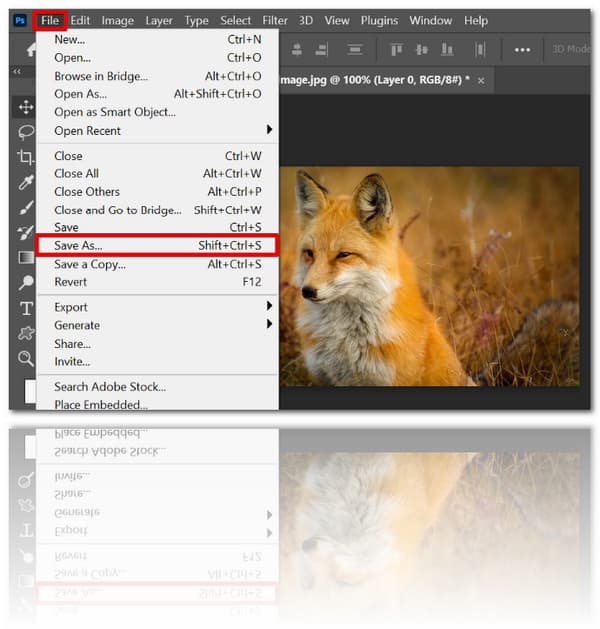Select the Horizontal Type tool
Image resolution: width=600 pixels, height=629 pixels.
(x=26, y=307)
